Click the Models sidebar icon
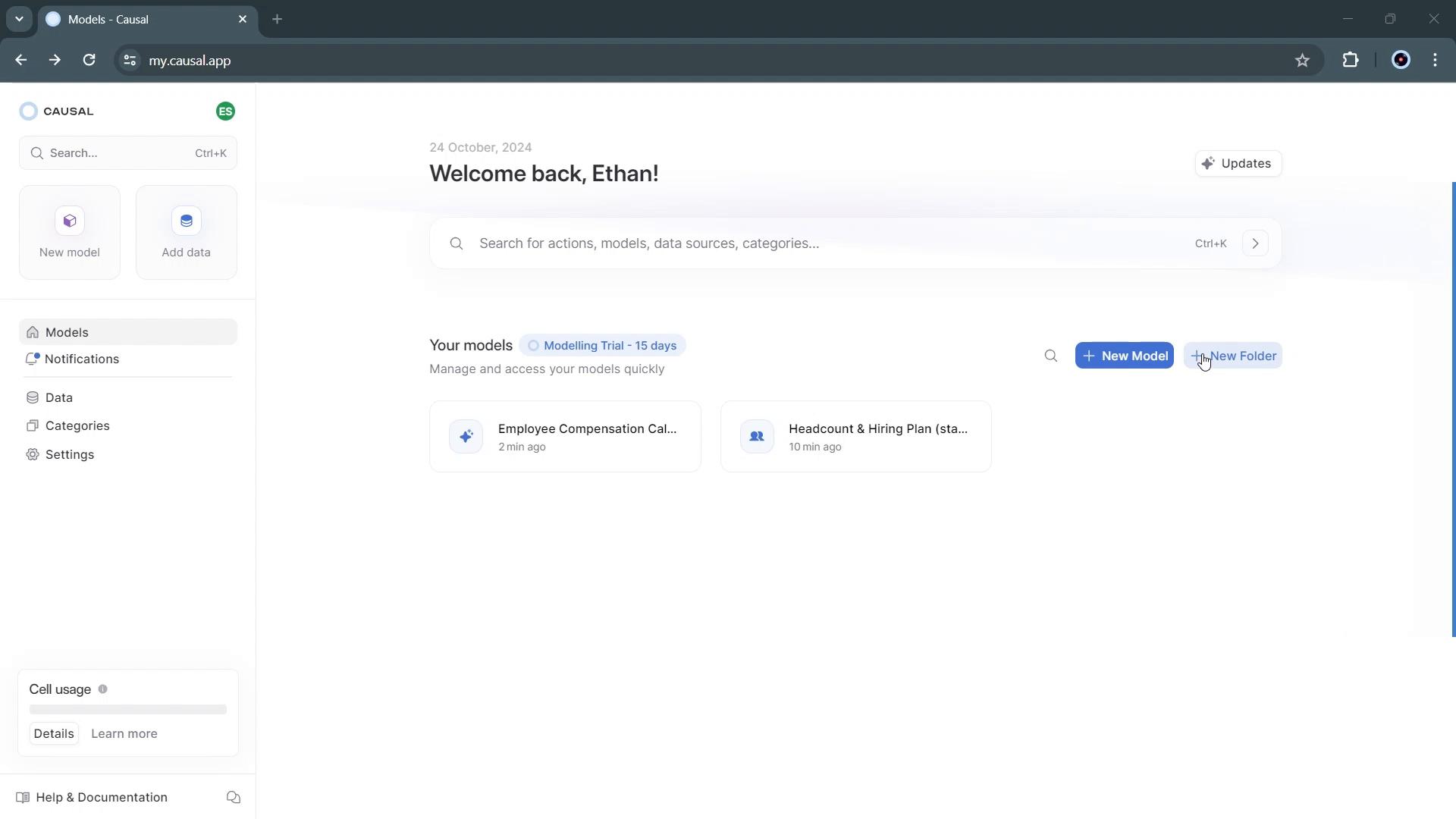This screenshot has width=1456, height=819. [33, 332]
